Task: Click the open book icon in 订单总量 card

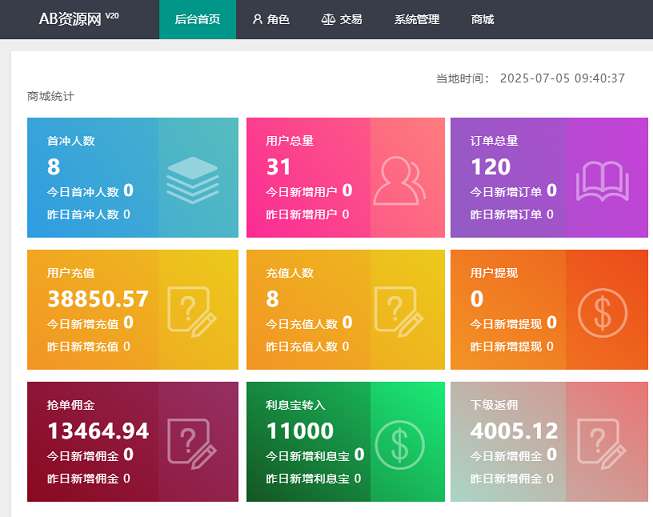Action: coord(603,181)
